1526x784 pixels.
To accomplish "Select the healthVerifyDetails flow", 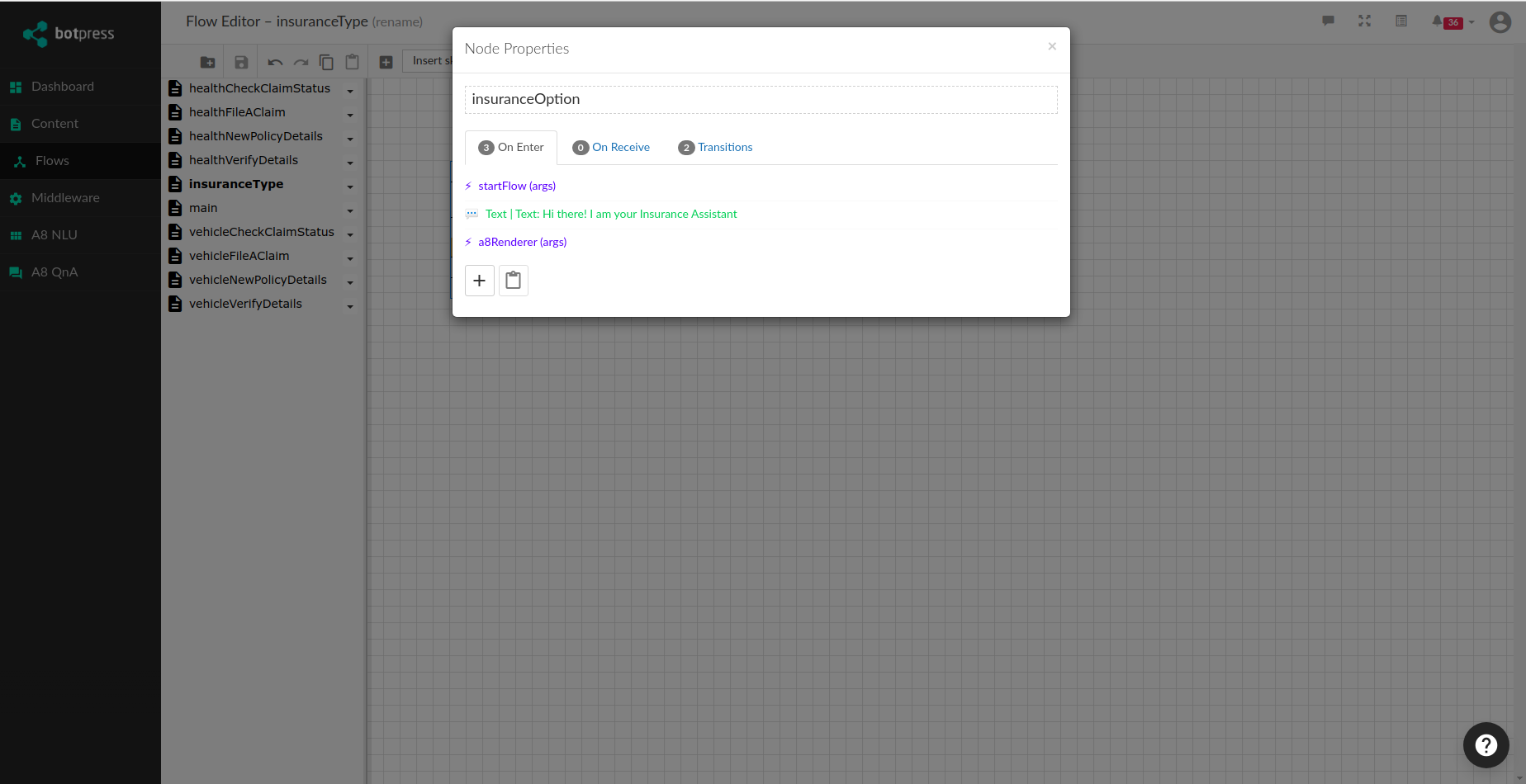I will point(244,160).
